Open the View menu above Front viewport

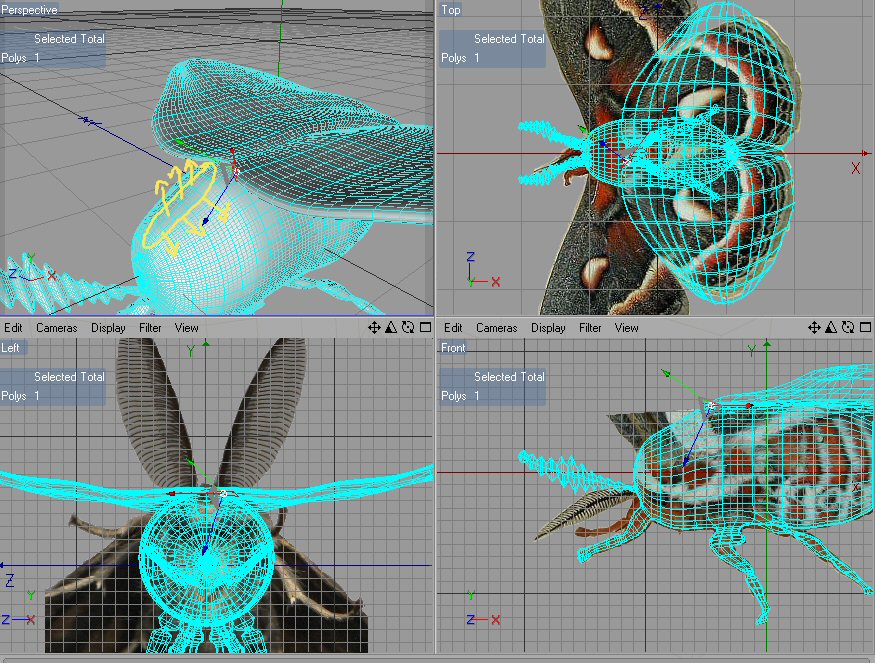tap(626, 328)
